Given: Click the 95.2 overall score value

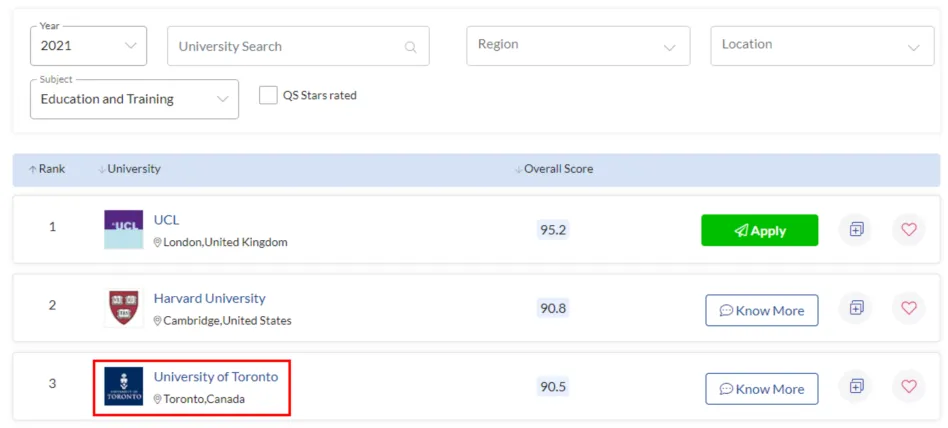Looking at the screenshot, I should 553,230.
